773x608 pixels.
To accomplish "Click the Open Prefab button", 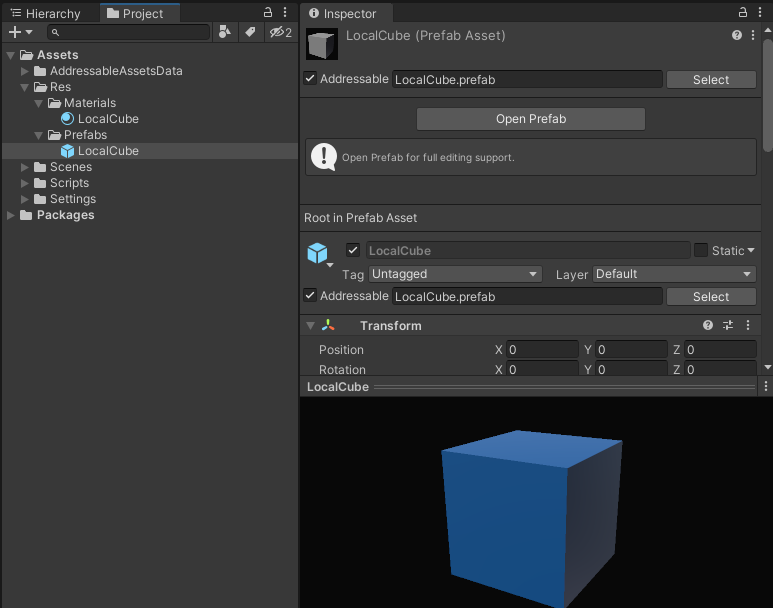I will point(531,119).
